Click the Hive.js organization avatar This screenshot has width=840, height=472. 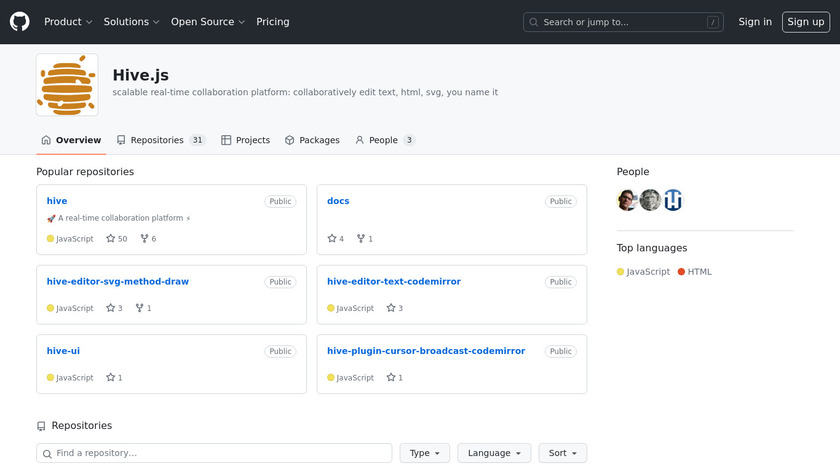pyautogui.click(x=67, y=85)
